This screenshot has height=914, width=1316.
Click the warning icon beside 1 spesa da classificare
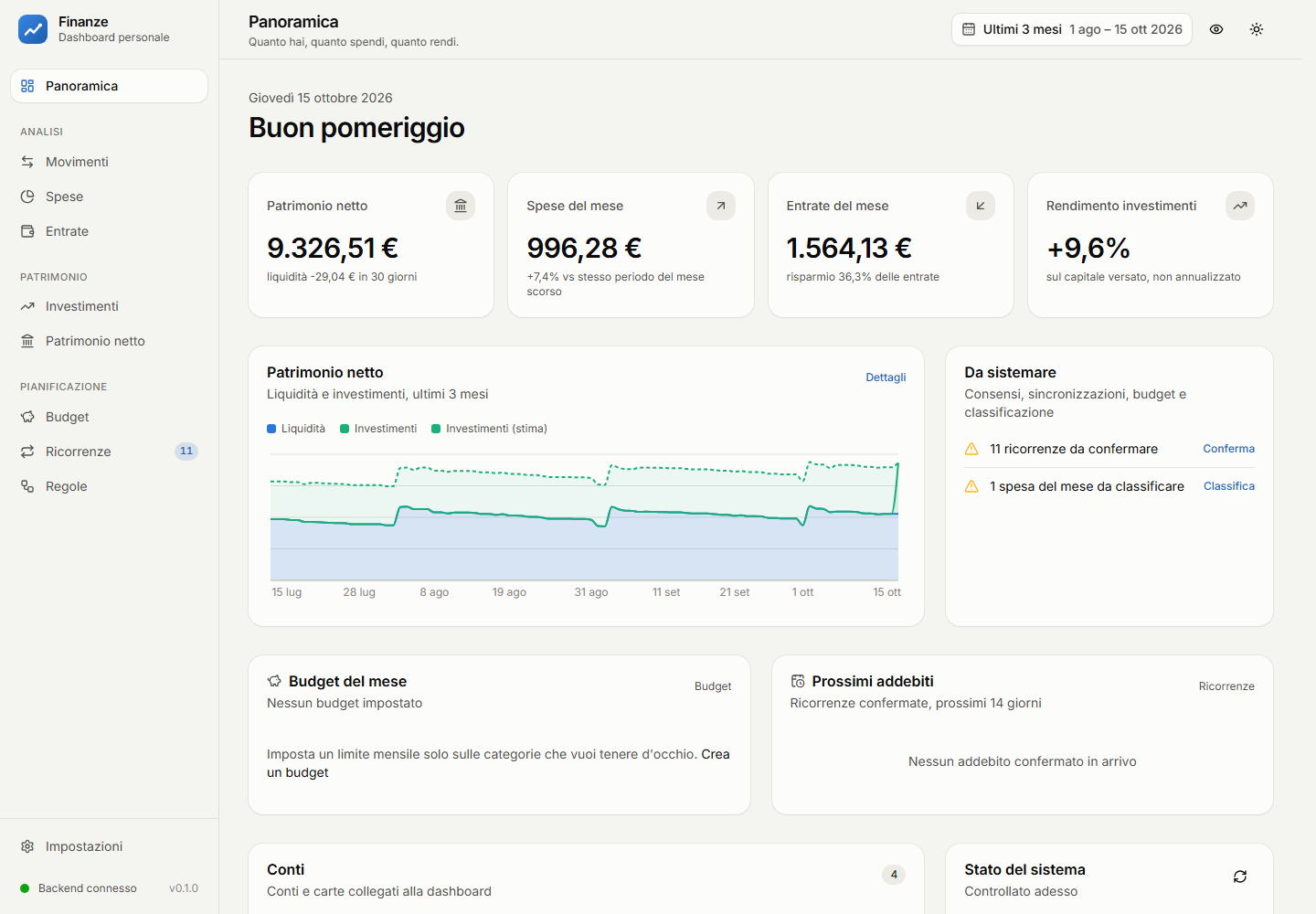point(971,486)
